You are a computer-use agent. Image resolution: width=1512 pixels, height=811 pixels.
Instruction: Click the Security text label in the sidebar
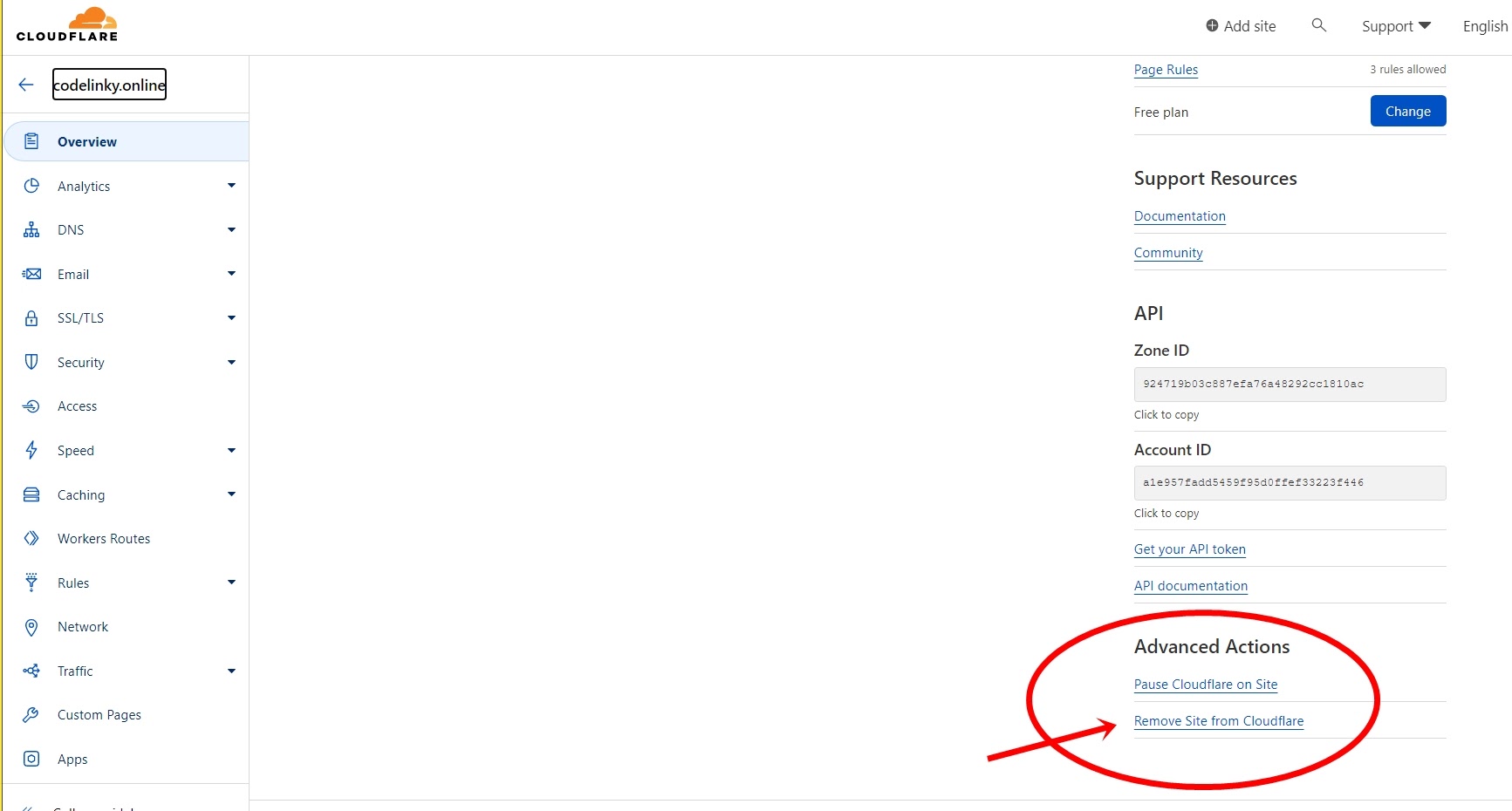tap(81, 363)
